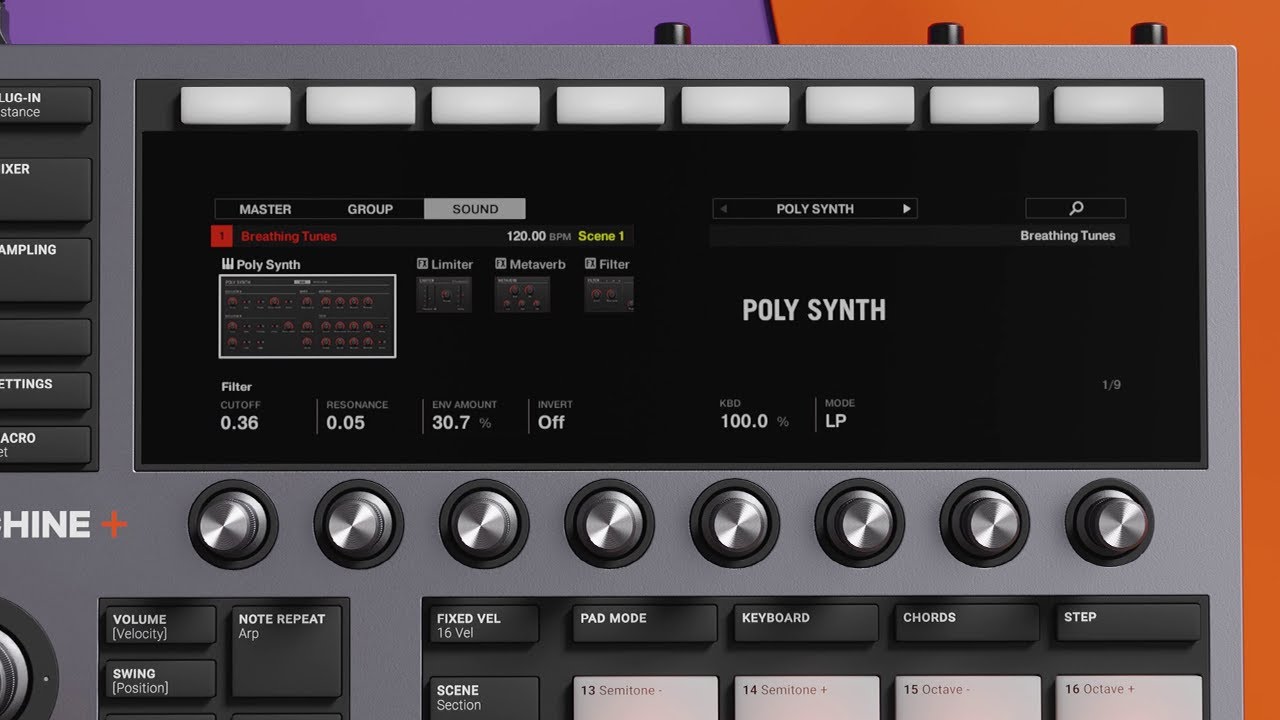The image size is (1280, 720).
Task: Toggle the PAD MODE button
Action: click(x=646, y=623)
